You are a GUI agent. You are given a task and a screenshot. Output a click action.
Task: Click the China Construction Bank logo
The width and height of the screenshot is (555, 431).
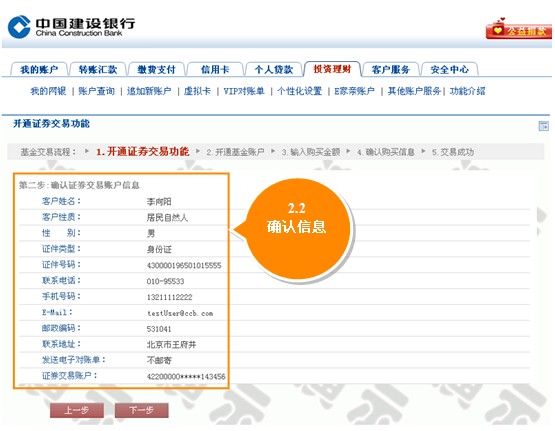(x=71, y=27)
